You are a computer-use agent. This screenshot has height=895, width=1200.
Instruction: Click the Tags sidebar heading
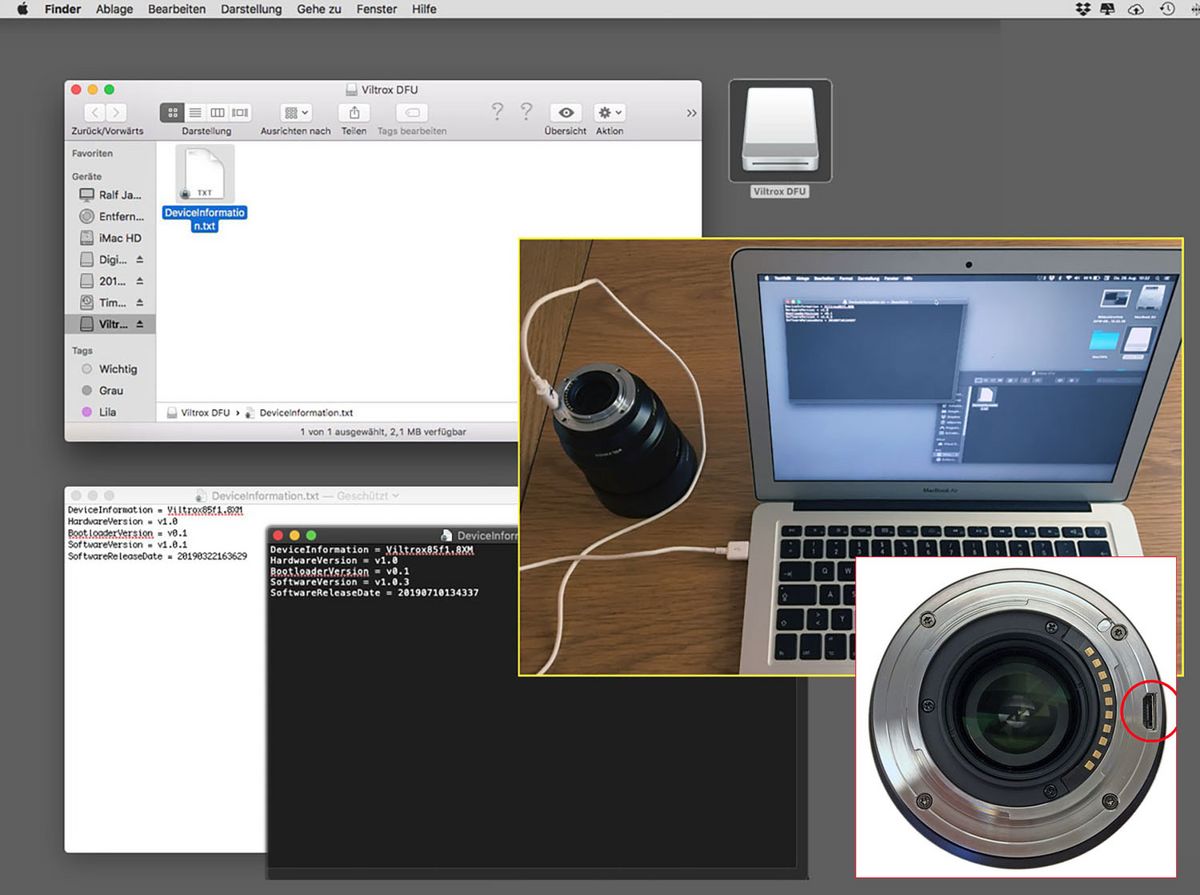tap(82, 351)
